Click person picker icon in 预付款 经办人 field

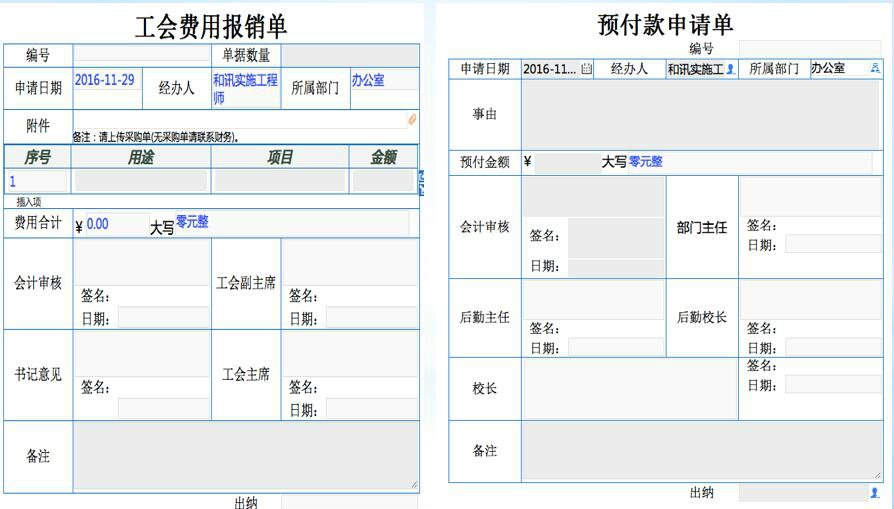point(730,69)
